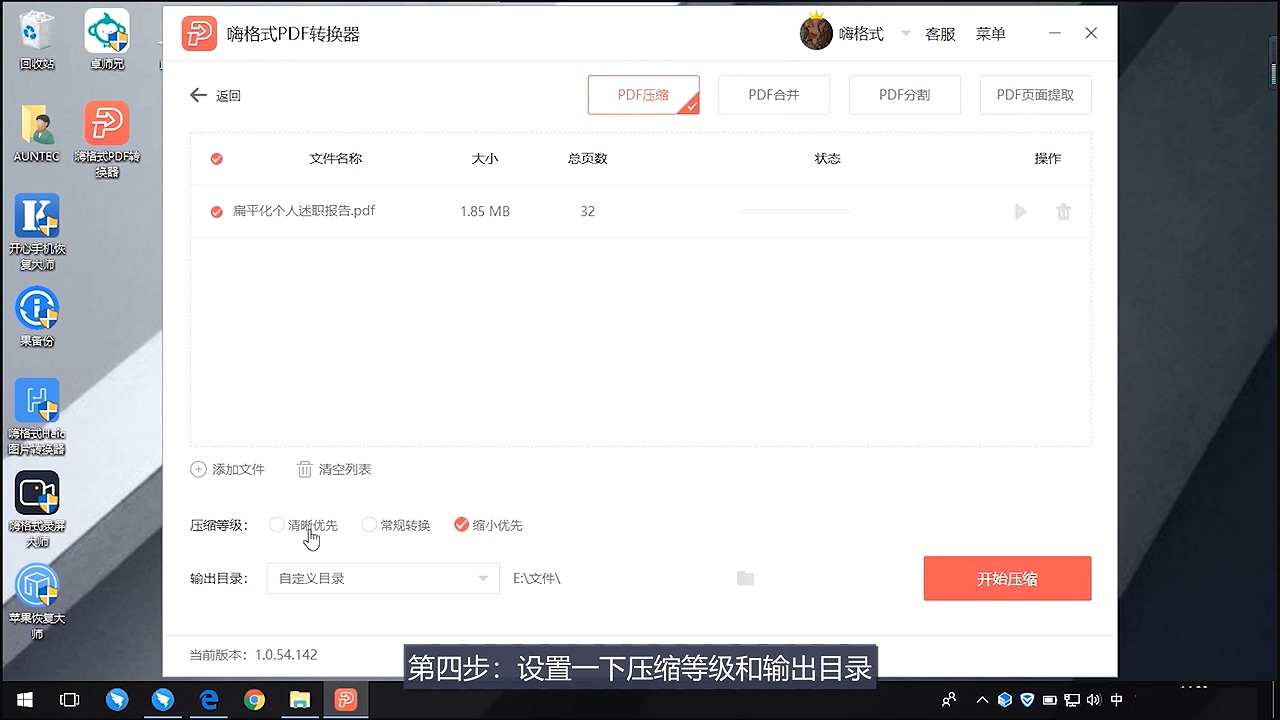Uncheck 扁平化个人述职报告.pdf file checkbox
This screenshot has width=1280, height=720.
(216, 211)
